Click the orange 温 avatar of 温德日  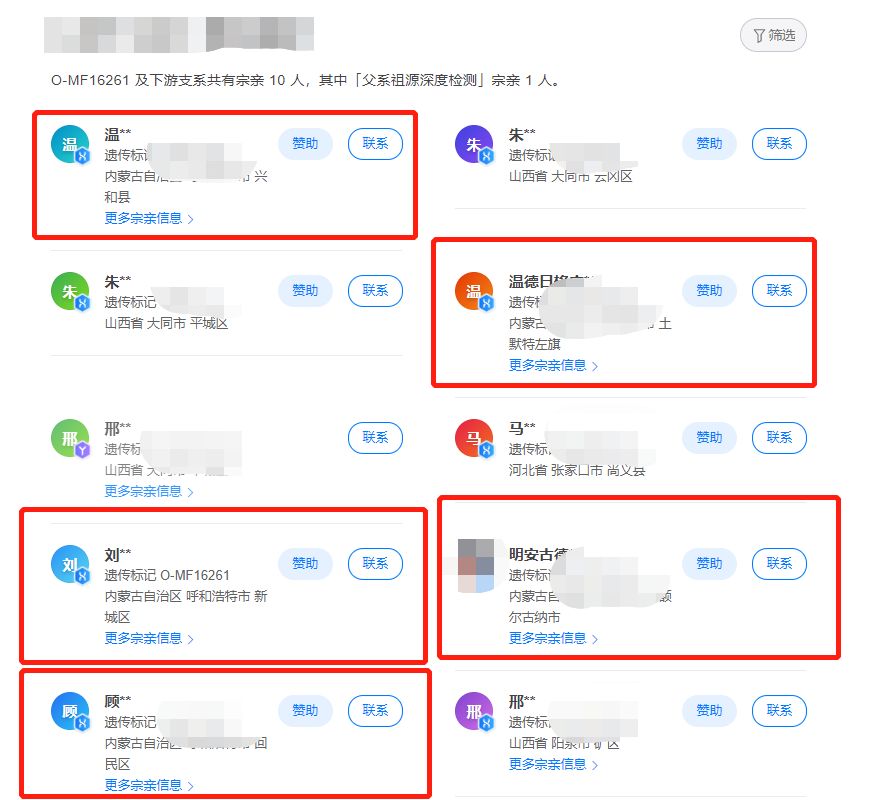(474, 291)
